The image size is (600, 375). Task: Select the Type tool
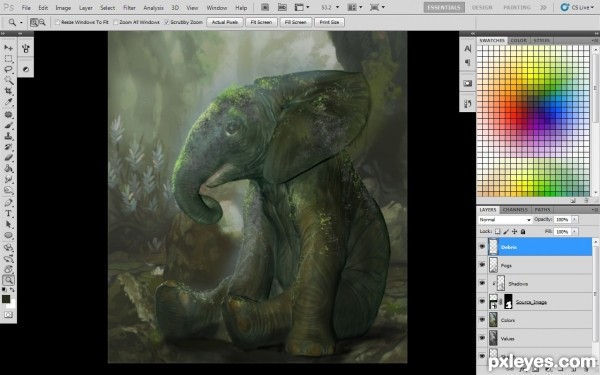coord(8,214)
